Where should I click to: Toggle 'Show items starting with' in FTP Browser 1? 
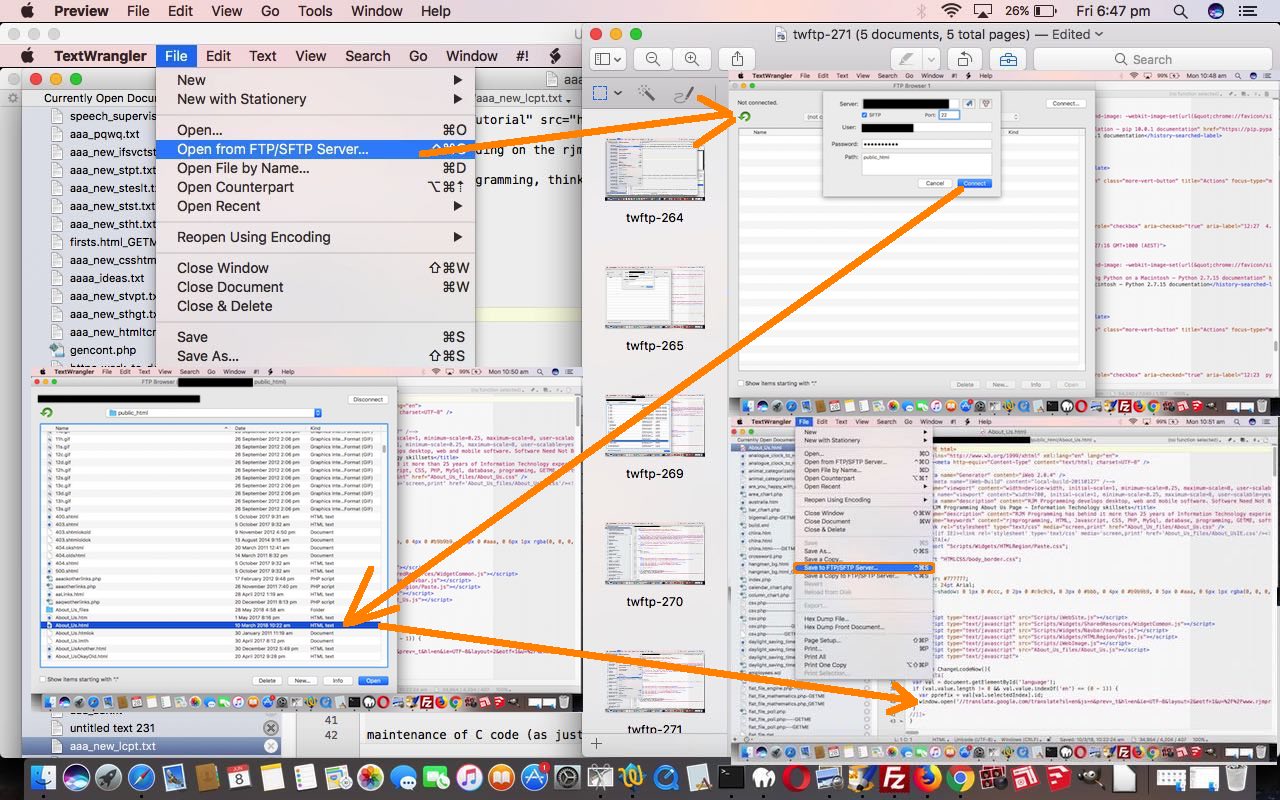[x=741, y=383]
